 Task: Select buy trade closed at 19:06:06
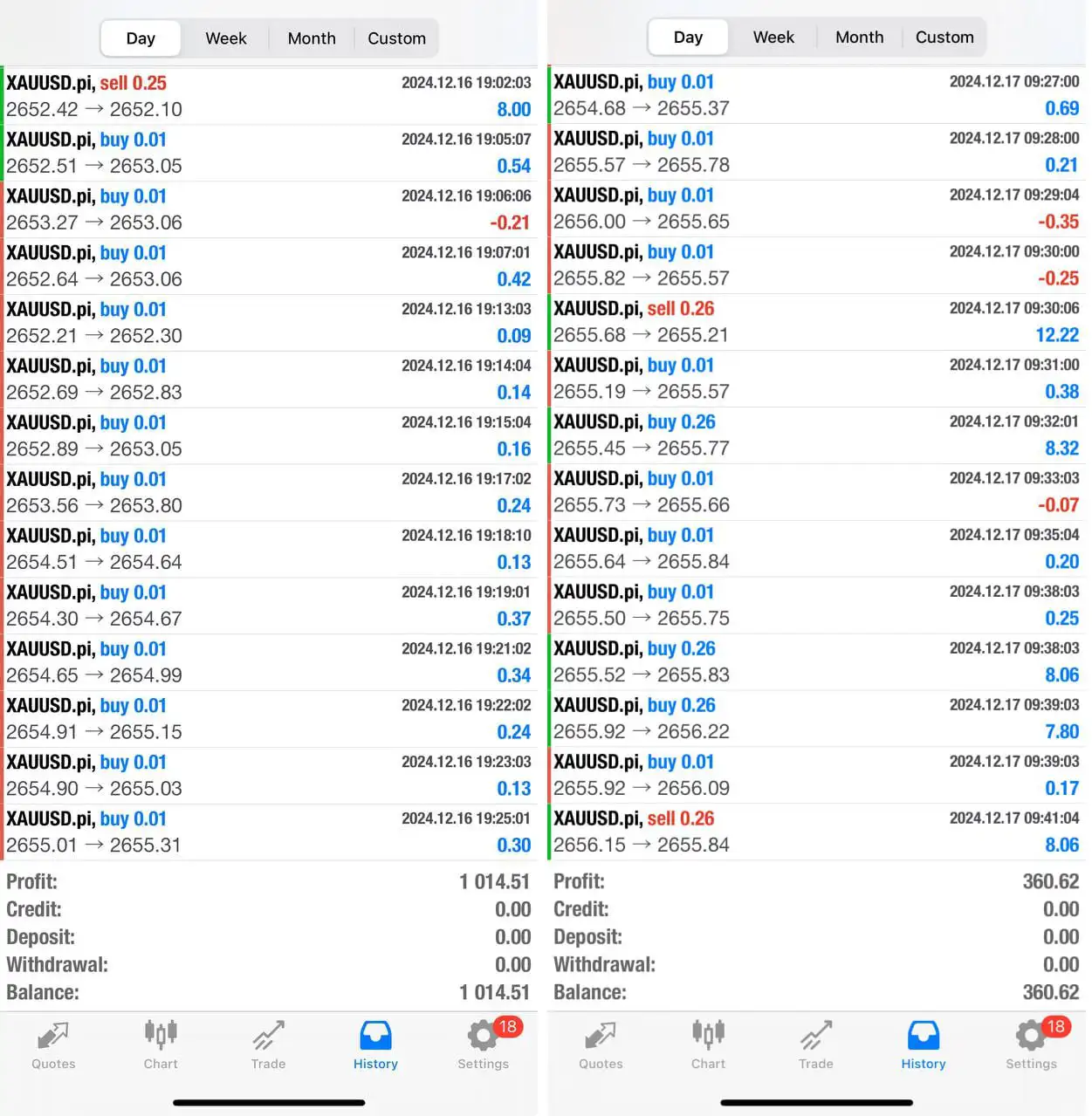point(269,209)
